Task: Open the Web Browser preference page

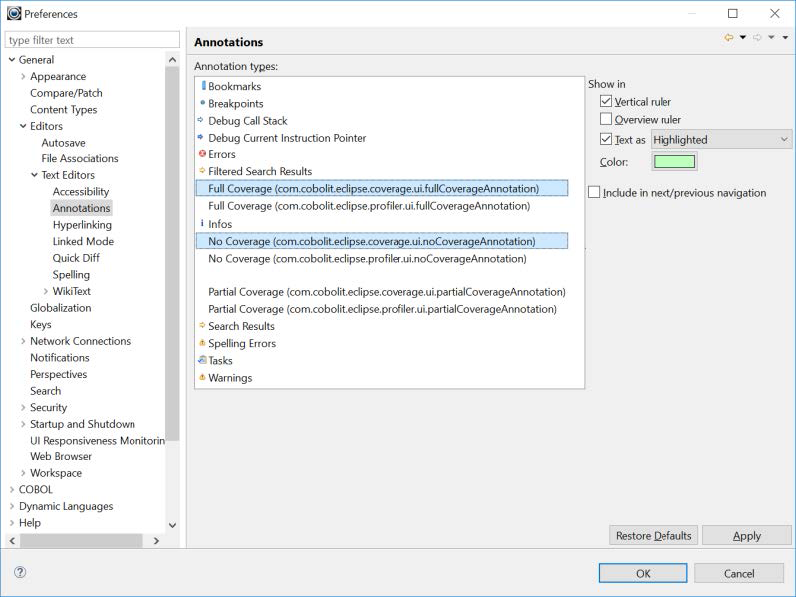Action: click(x=61, y=456)
